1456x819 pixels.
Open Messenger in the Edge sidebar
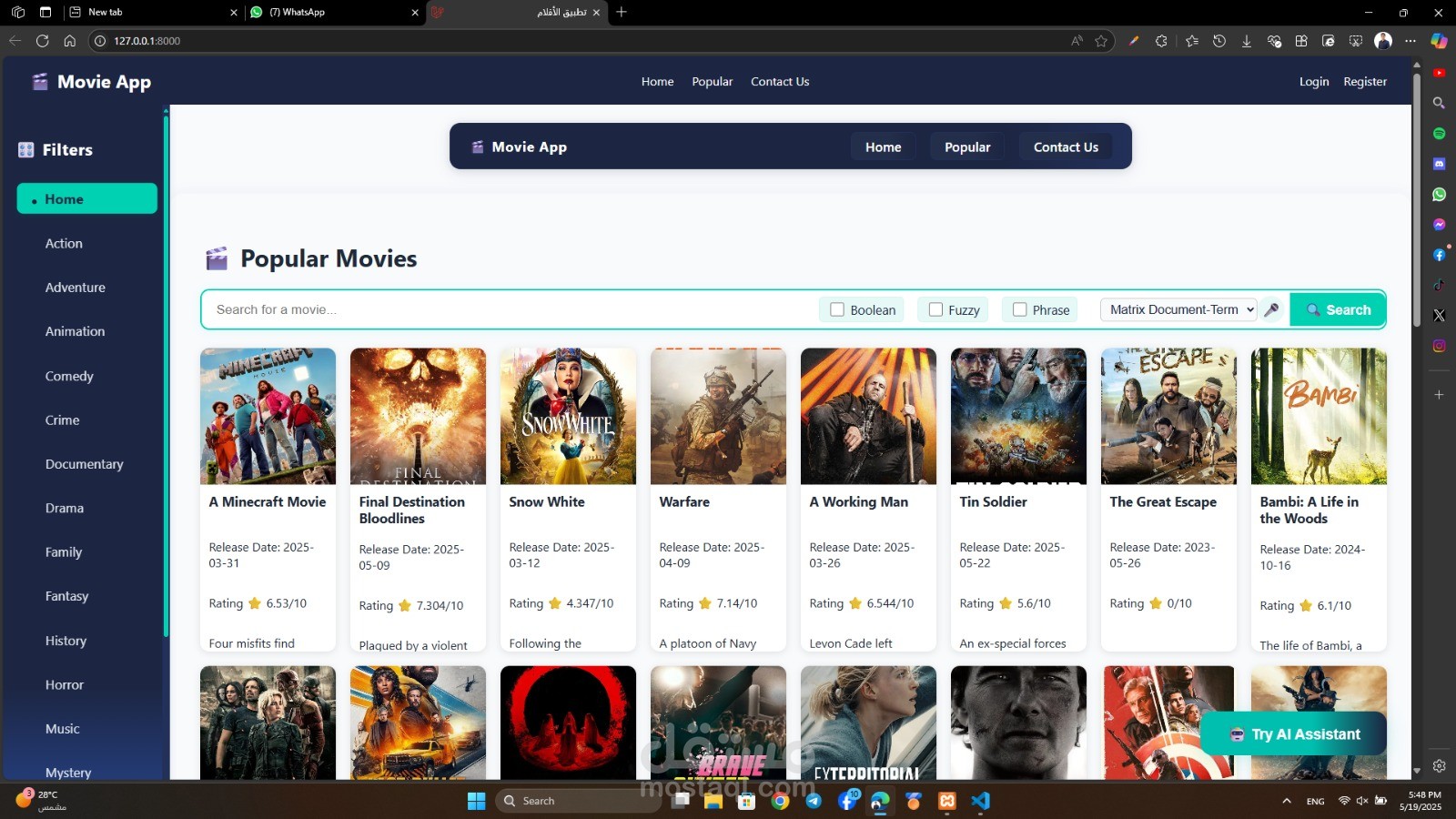click(x=1439, y=225)
